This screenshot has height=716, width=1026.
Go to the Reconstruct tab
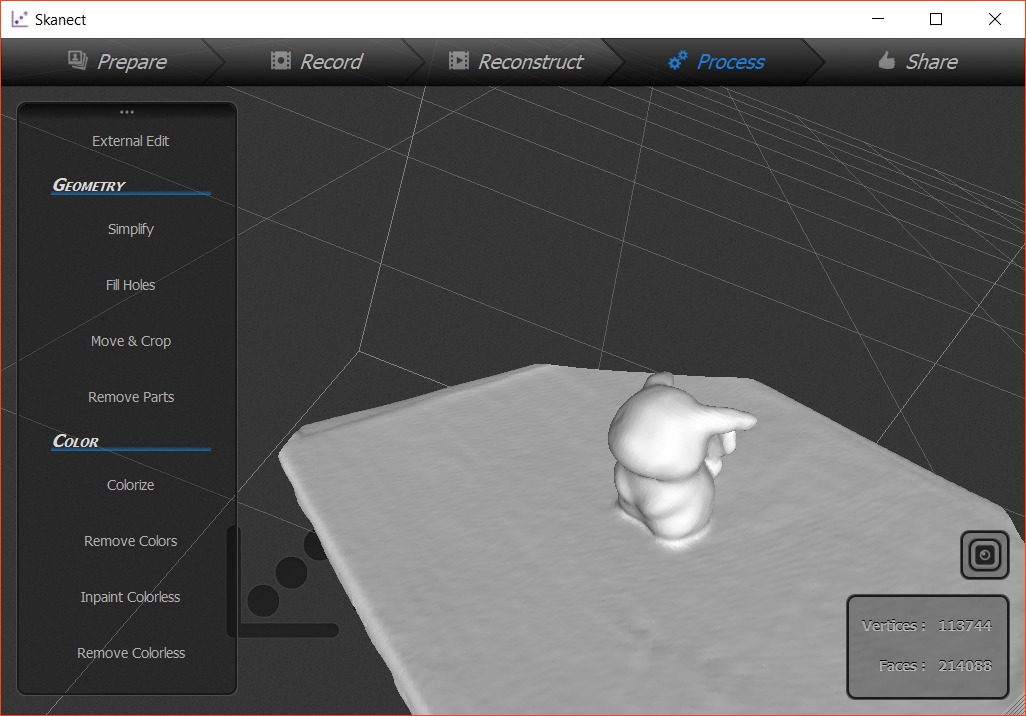coord(516,62)
